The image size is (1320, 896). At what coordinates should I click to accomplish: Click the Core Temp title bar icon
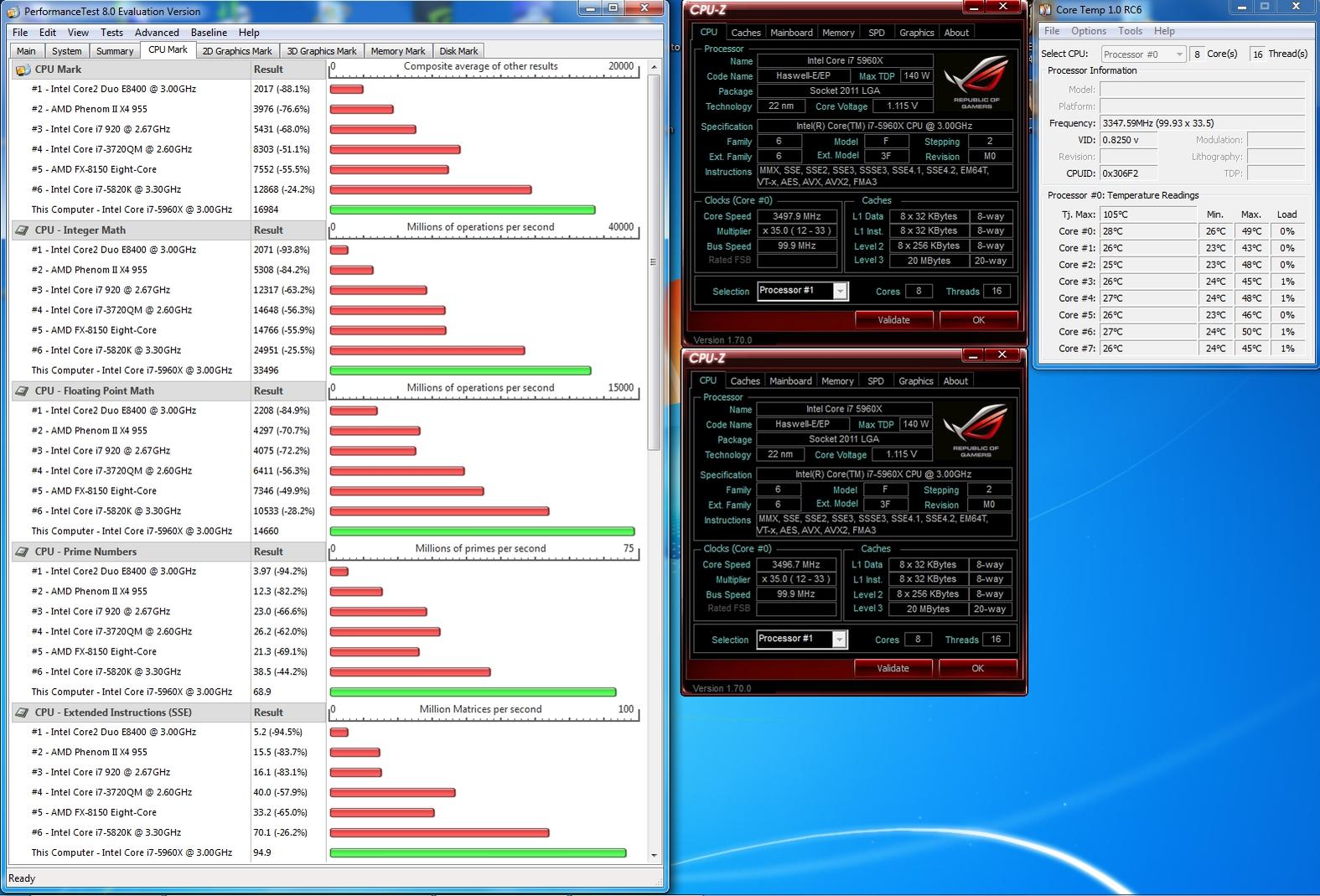pos(1045,10)
